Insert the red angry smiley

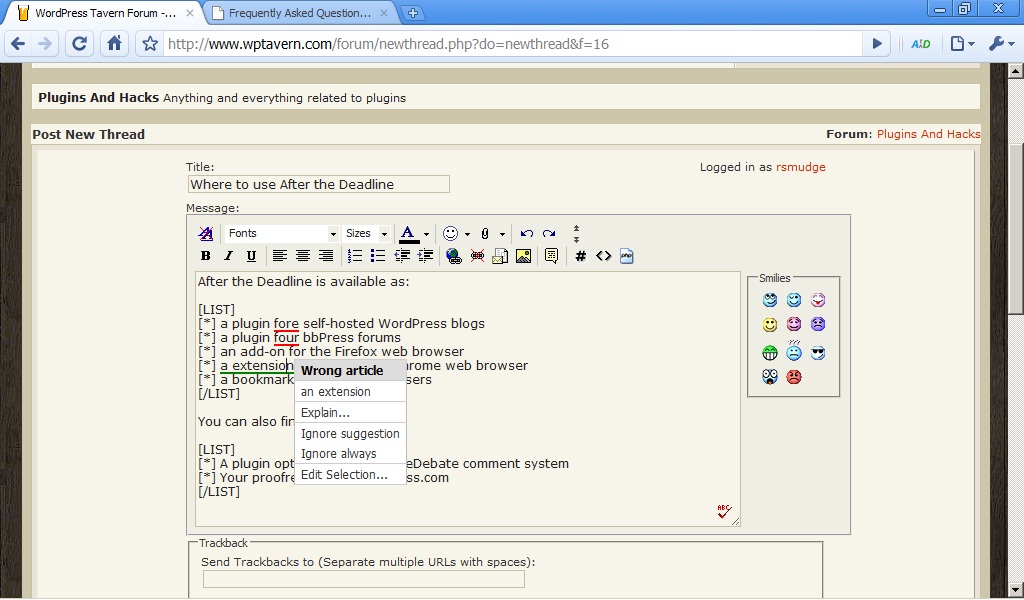(x=794, y=377)
